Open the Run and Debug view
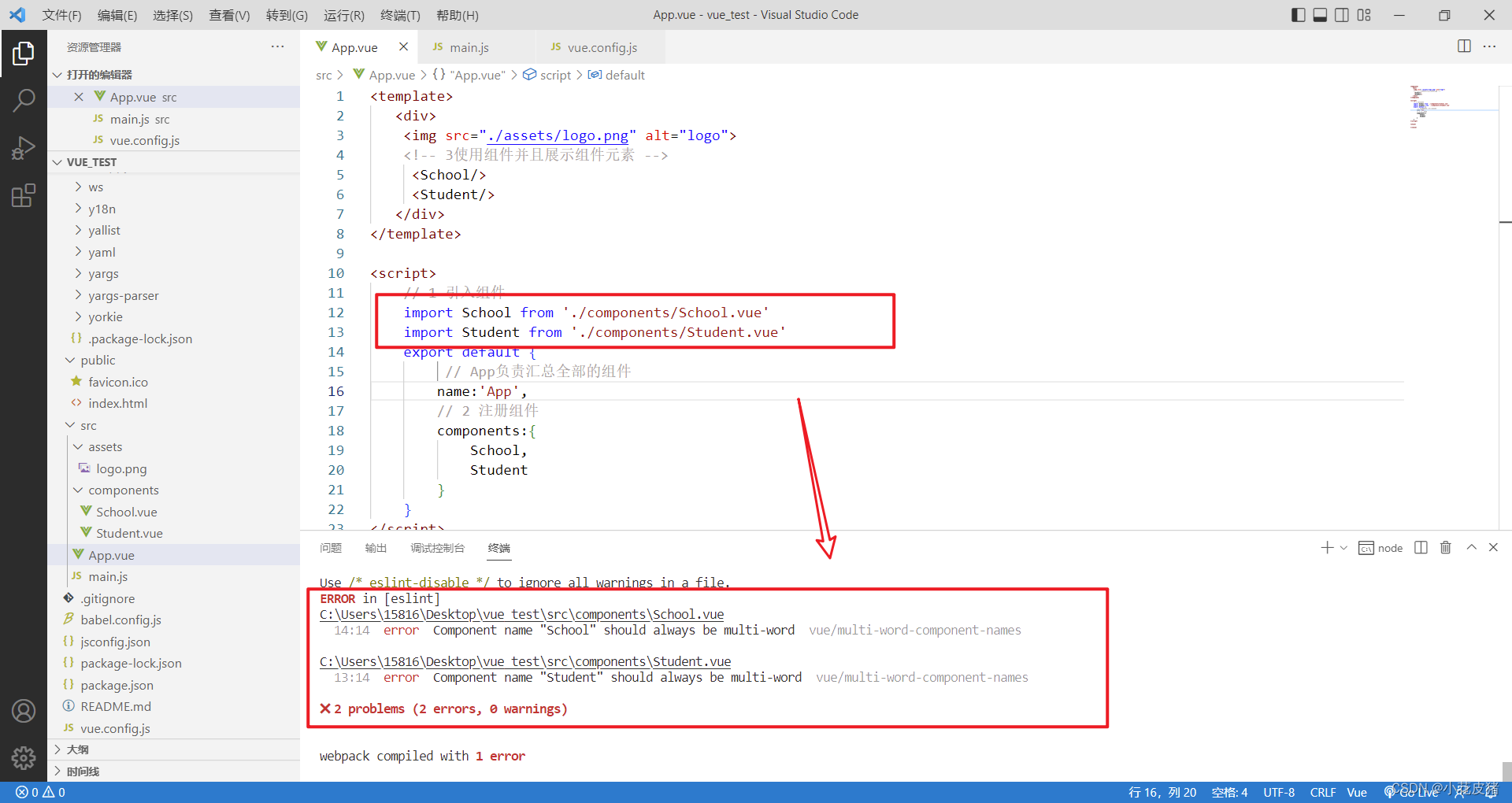Viewport: 1512px width, 803px height. 24,147
